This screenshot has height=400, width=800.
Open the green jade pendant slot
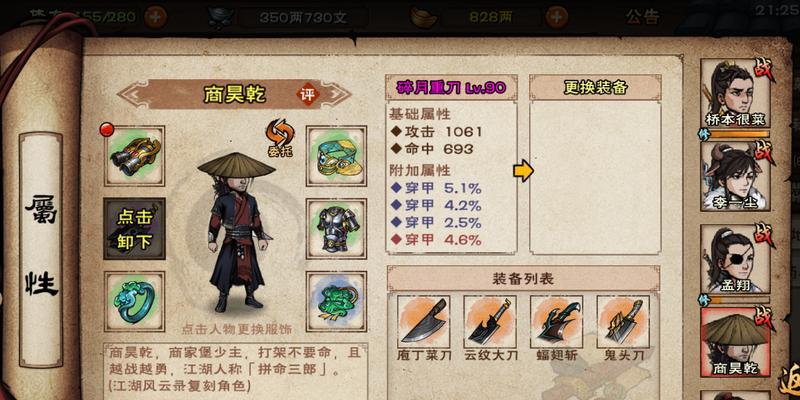pyautogui.click(x=336, y=302)
